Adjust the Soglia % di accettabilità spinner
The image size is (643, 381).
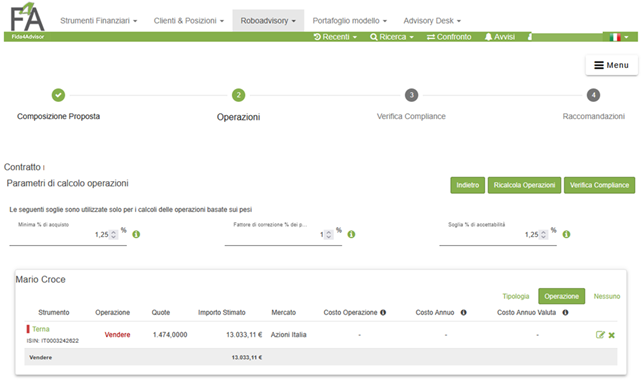543,235
